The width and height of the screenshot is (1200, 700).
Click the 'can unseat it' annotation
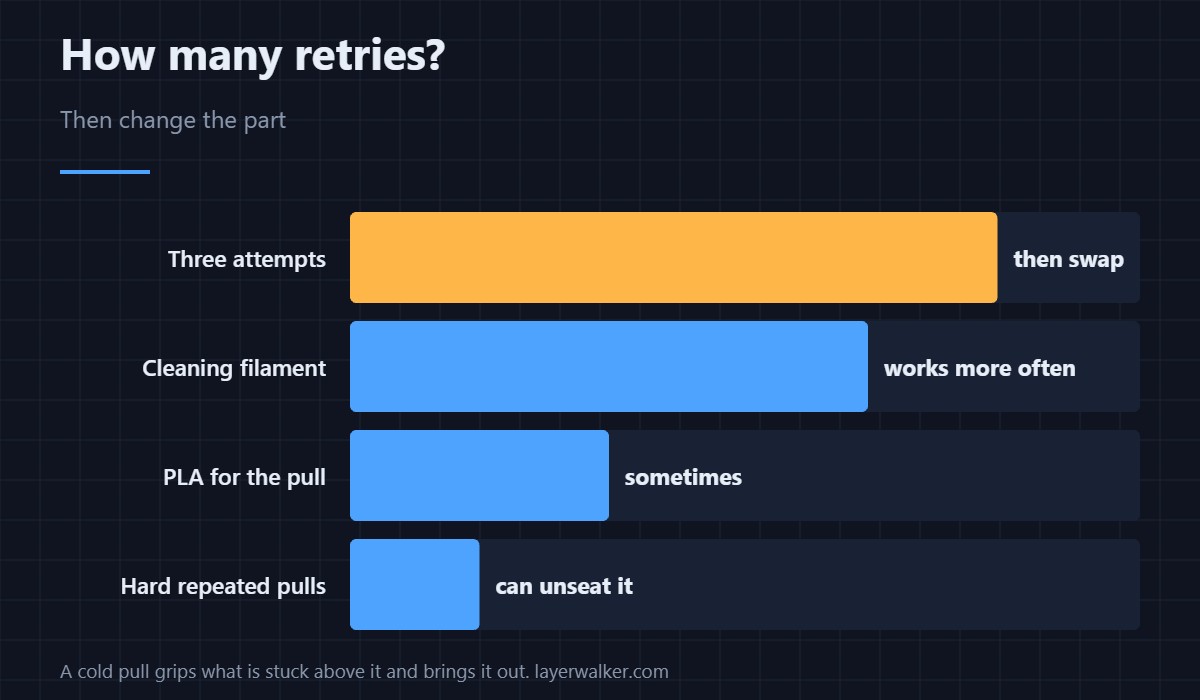pos(564,586)
